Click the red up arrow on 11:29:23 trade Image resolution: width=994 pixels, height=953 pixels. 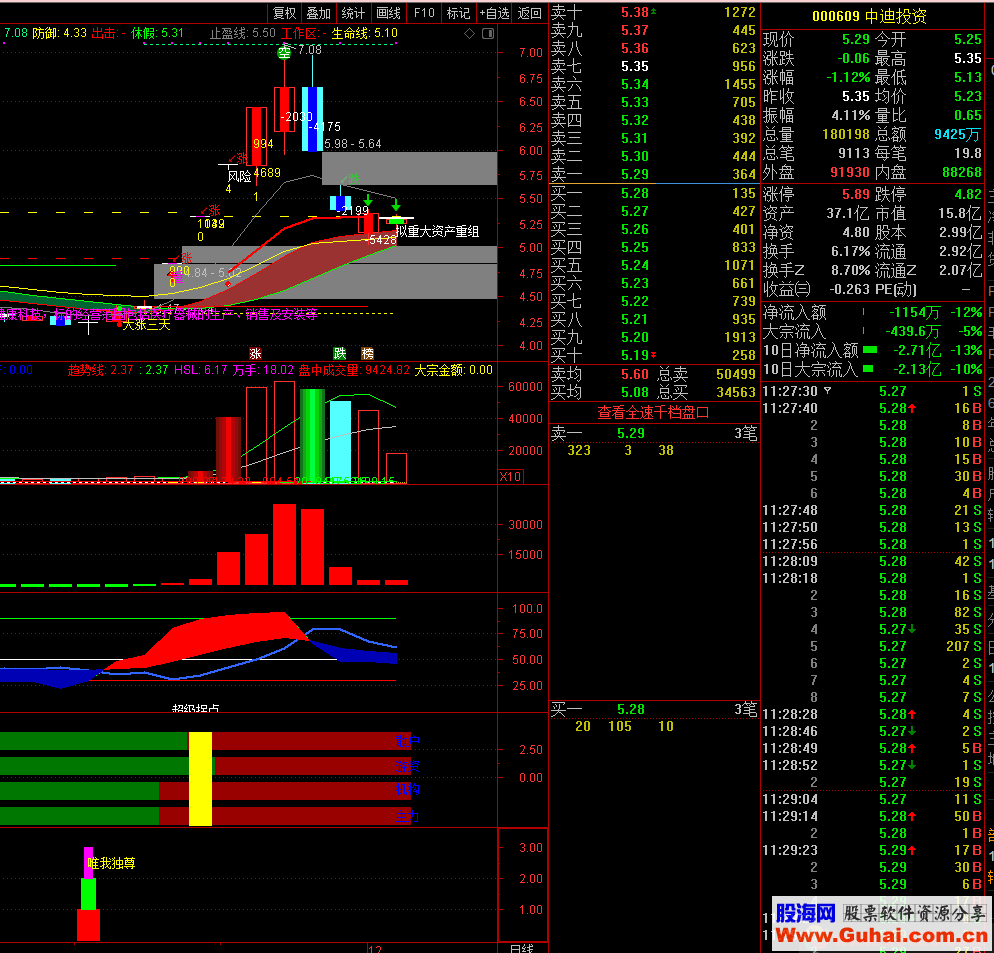coord(912,850)
